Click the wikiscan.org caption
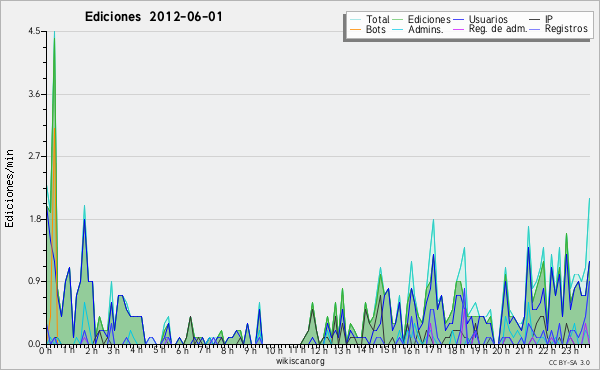 pyautogui.click(x=300, y=361)
